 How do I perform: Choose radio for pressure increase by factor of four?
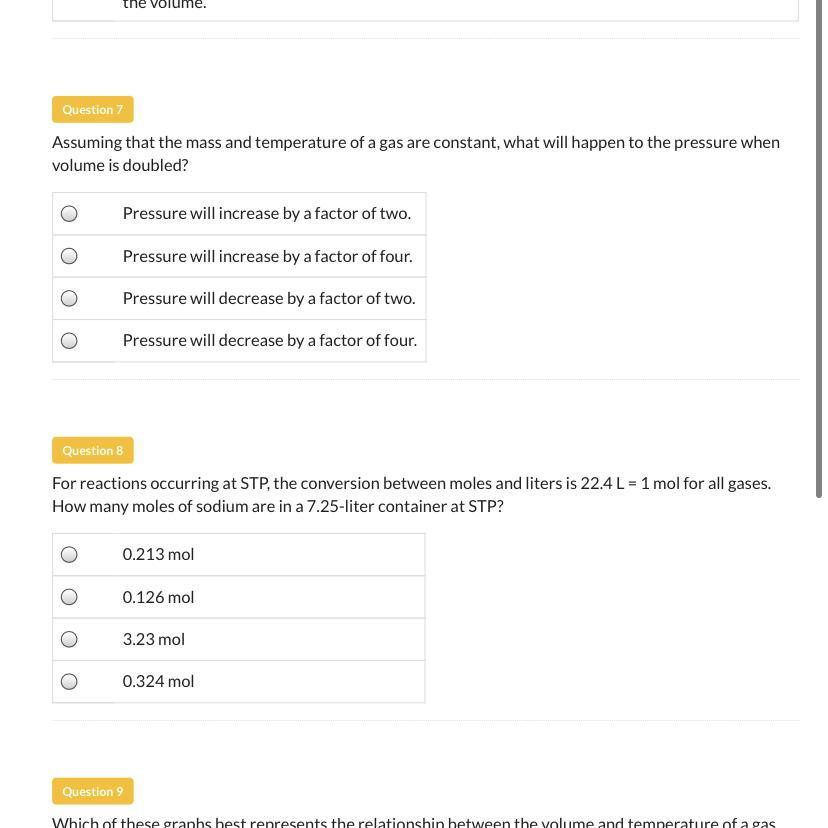pyautogui.click(x=69, y=256)
